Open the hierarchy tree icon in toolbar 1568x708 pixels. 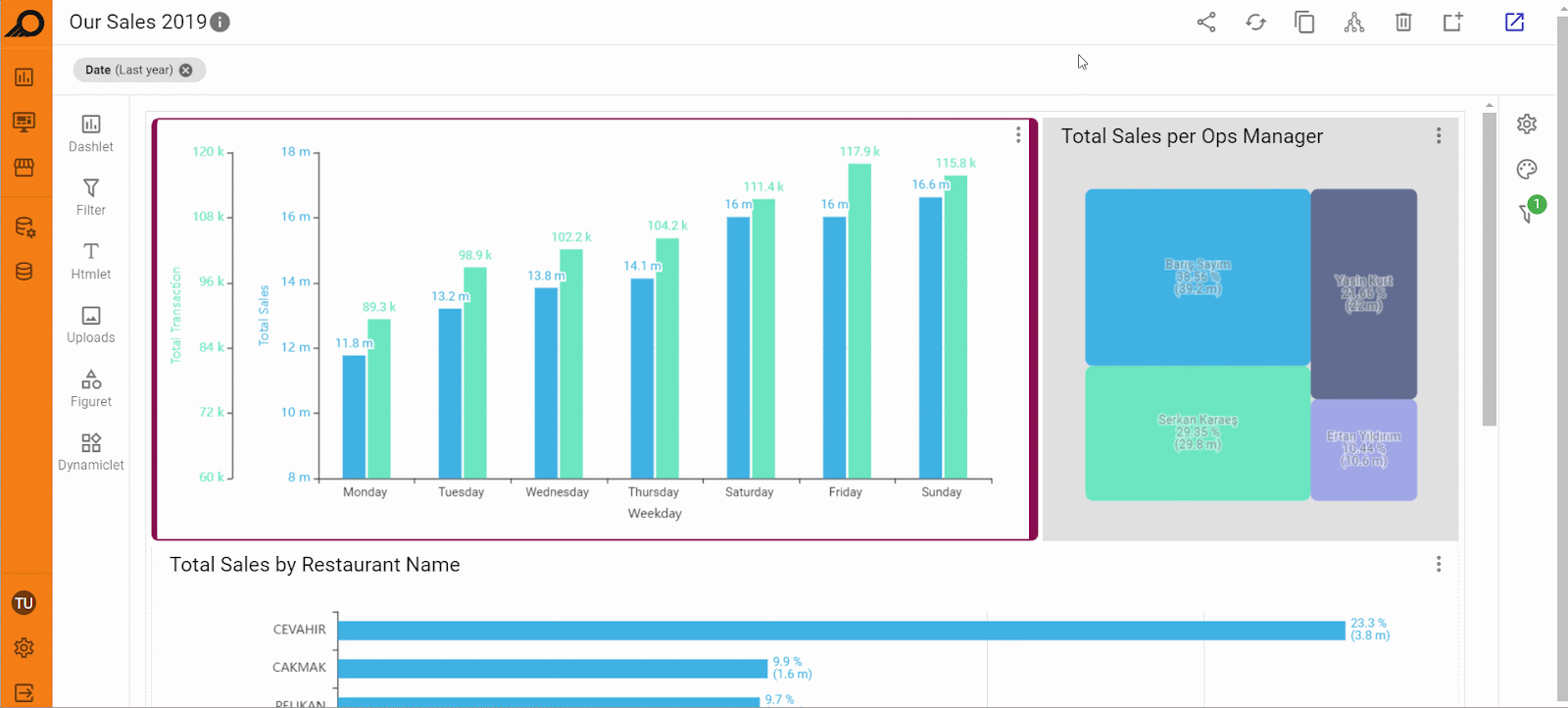[1354, 22]
